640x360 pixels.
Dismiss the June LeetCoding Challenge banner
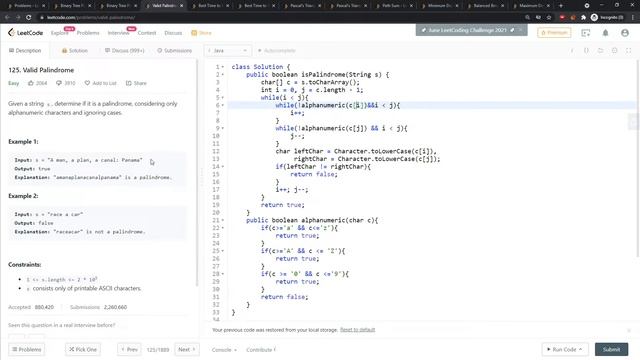[521, 30]
